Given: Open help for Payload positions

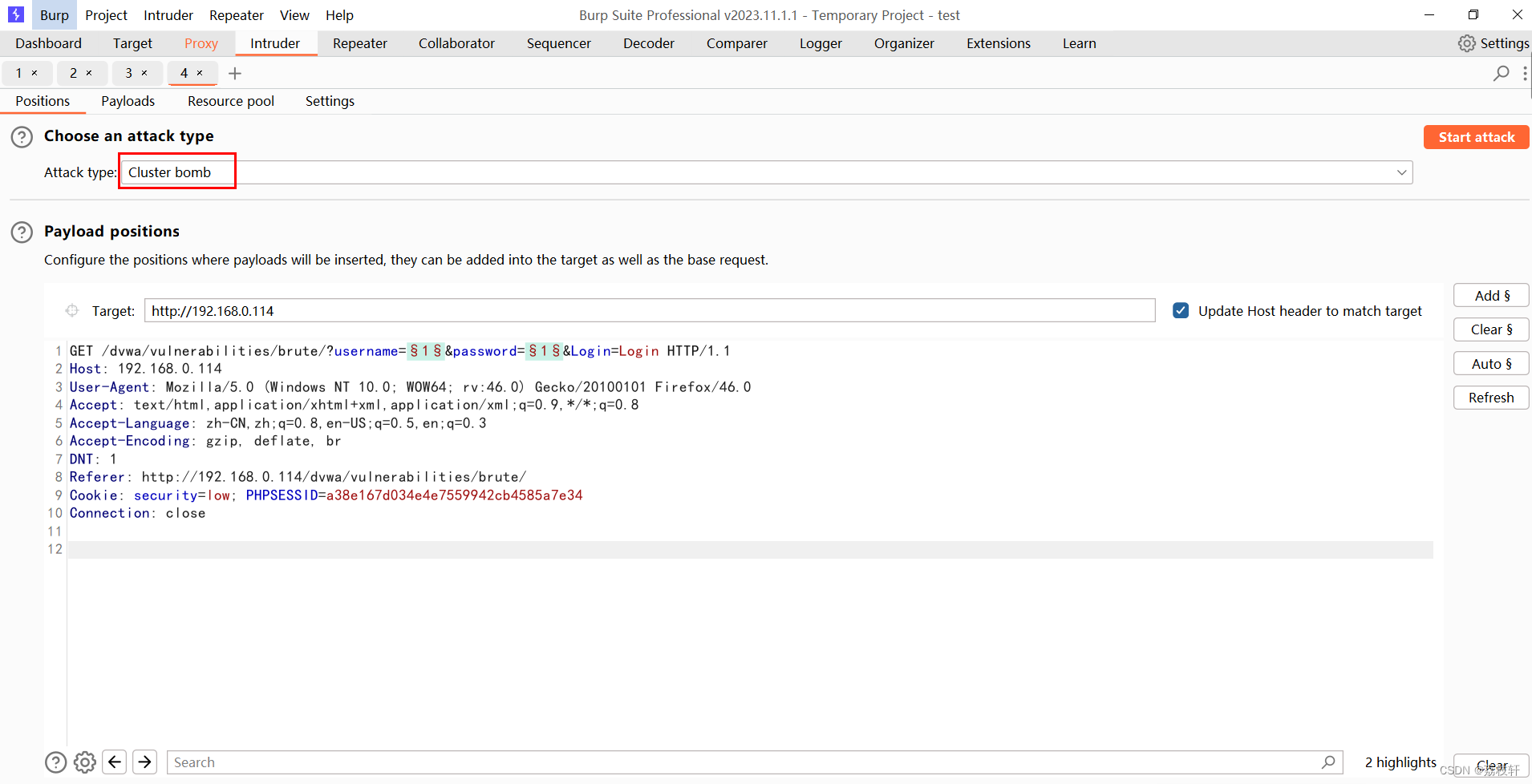Looking at the screenshot, I should (22, 232).
